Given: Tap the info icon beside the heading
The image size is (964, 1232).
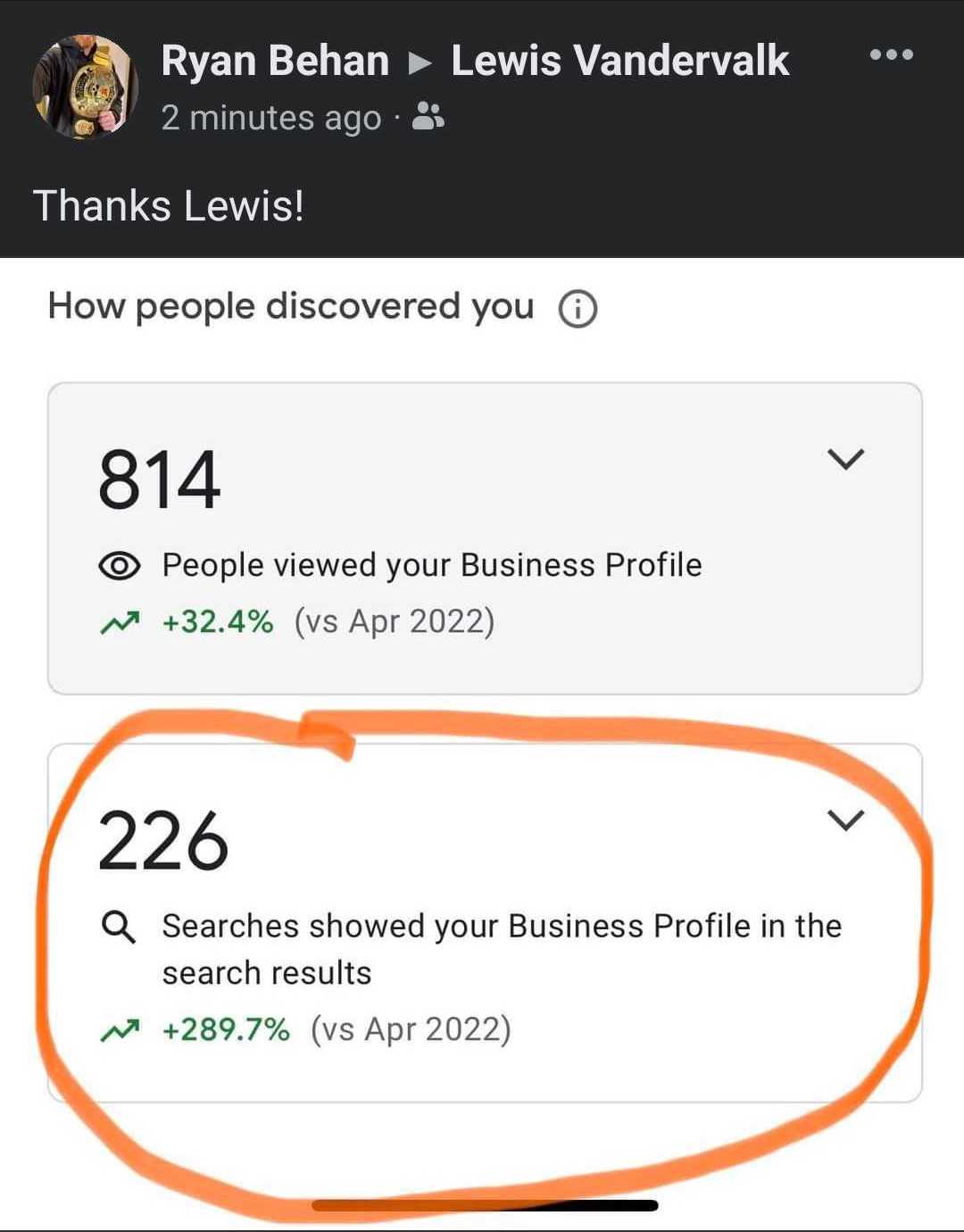Looking at the screenshot, I should (578, 310).
